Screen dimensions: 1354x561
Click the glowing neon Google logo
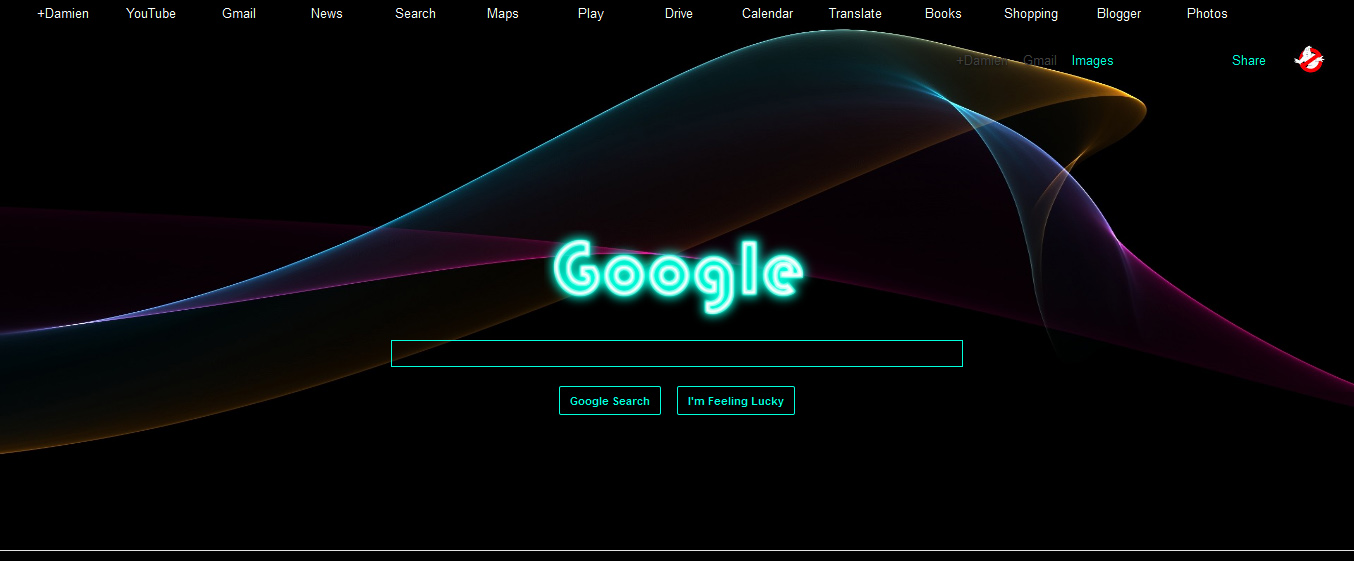tap(677, 274)
